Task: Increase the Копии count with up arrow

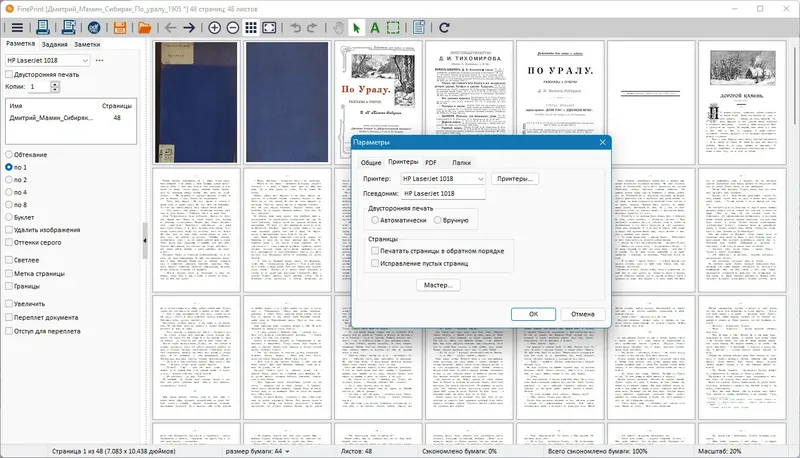Action: (55, 84)
